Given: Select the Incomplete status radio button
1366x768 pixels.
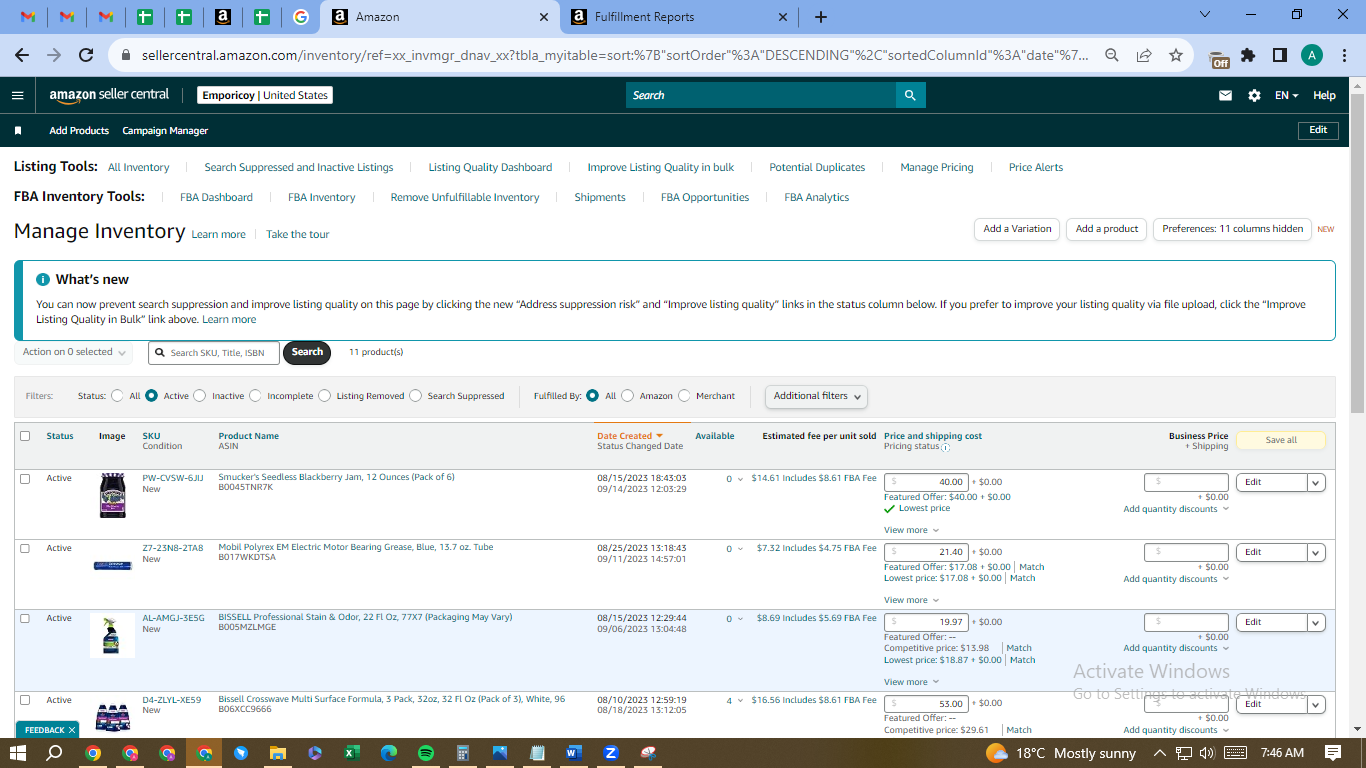Looking at the screenshot, I should click(x=255, y=396).
